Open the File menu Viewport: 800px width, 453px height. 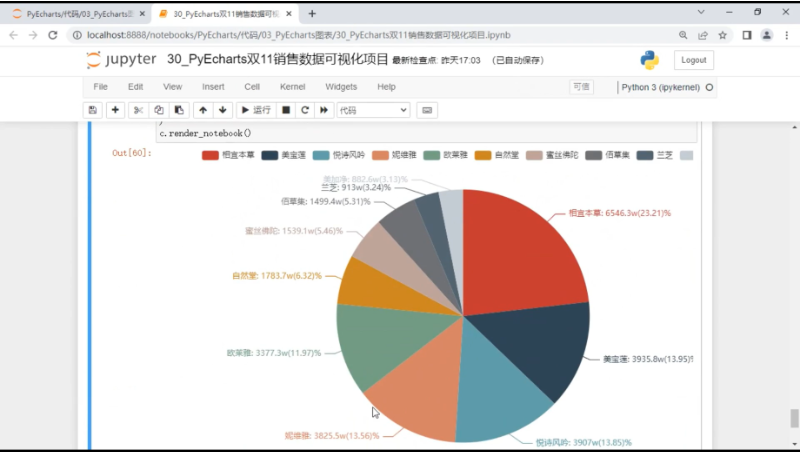point(101,87)
